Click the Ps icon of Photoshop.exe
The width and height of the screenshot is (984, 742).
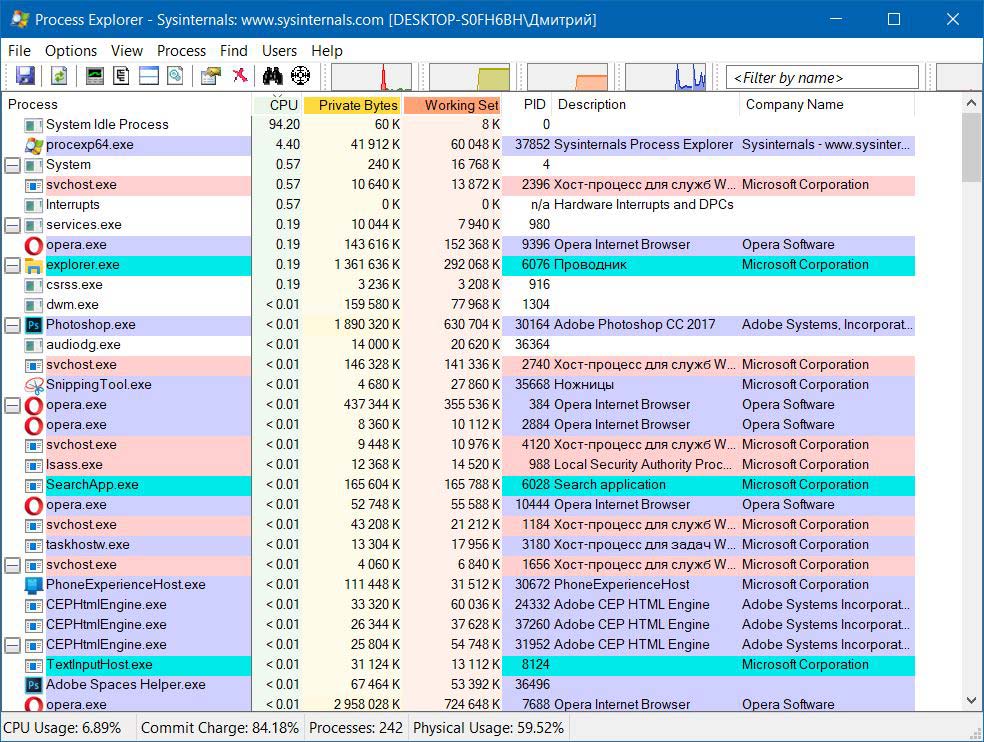(33, 325)
